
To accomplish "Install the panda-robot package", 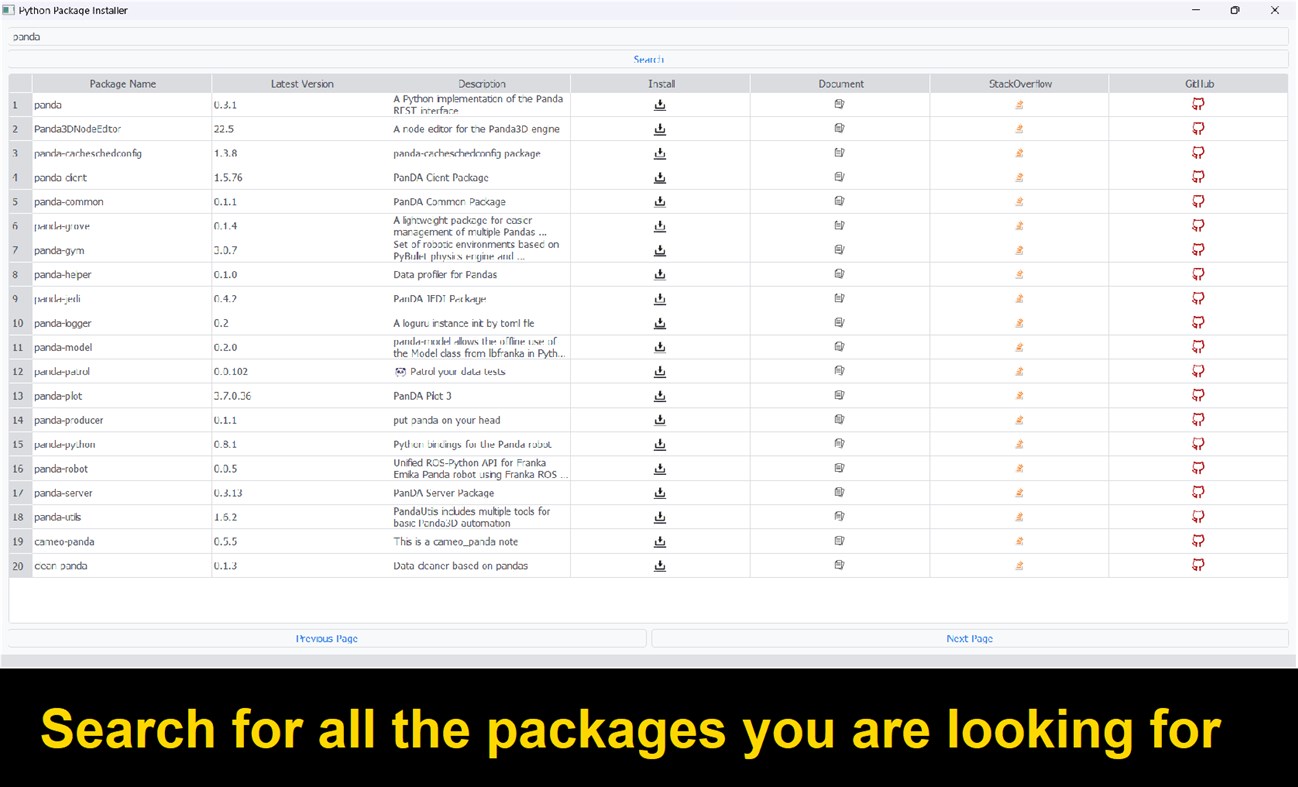I will coord(660,468).
